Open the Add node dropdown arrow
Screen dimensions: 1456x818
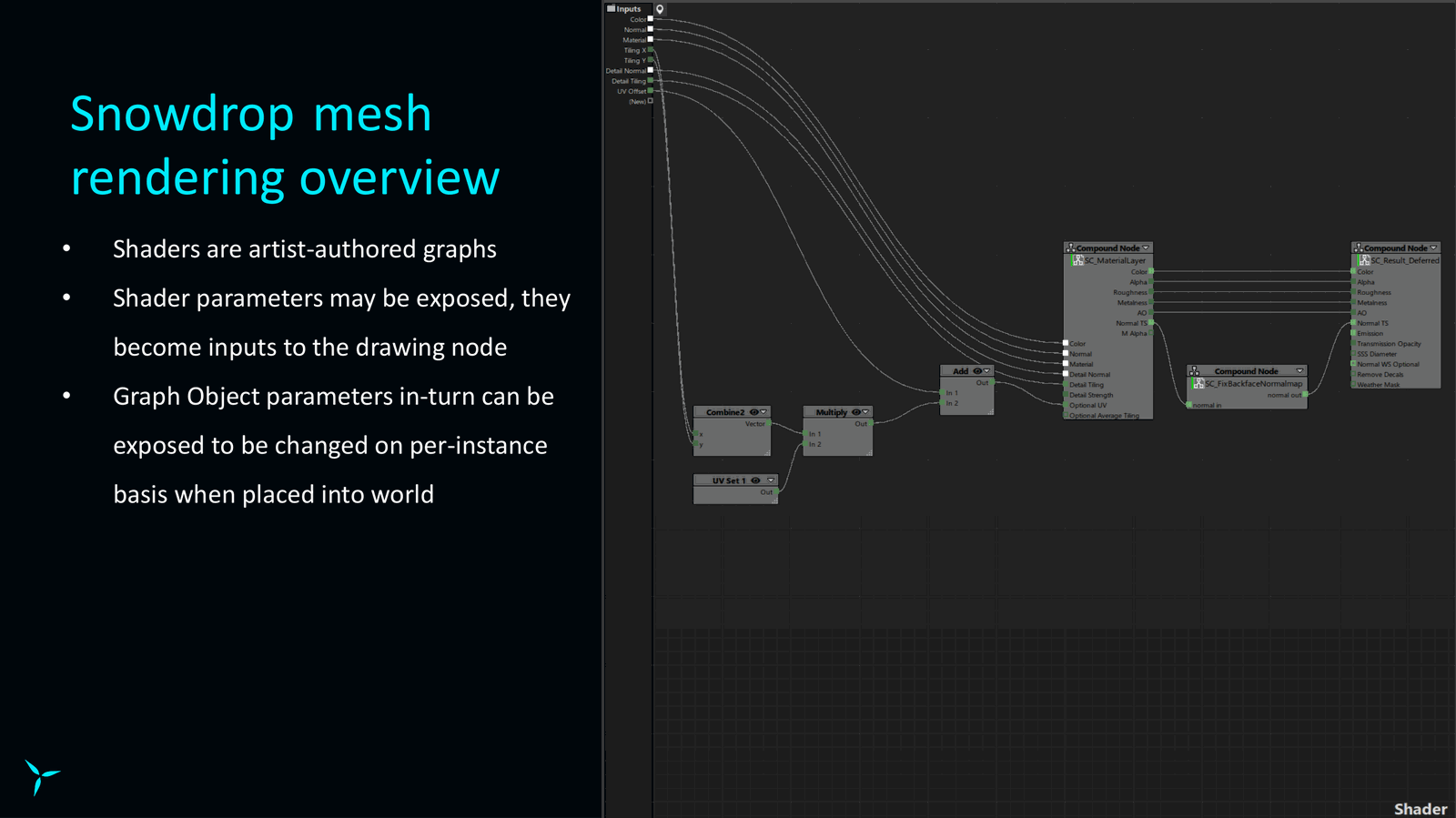tap(986, 371)
